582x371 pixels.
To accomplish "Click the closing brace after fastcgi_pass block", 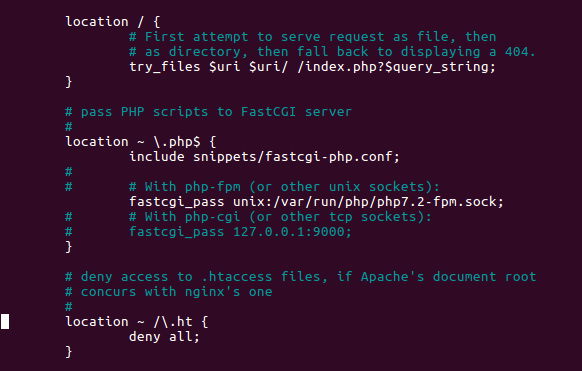I will pyautogui.click(x=69, y=247).
